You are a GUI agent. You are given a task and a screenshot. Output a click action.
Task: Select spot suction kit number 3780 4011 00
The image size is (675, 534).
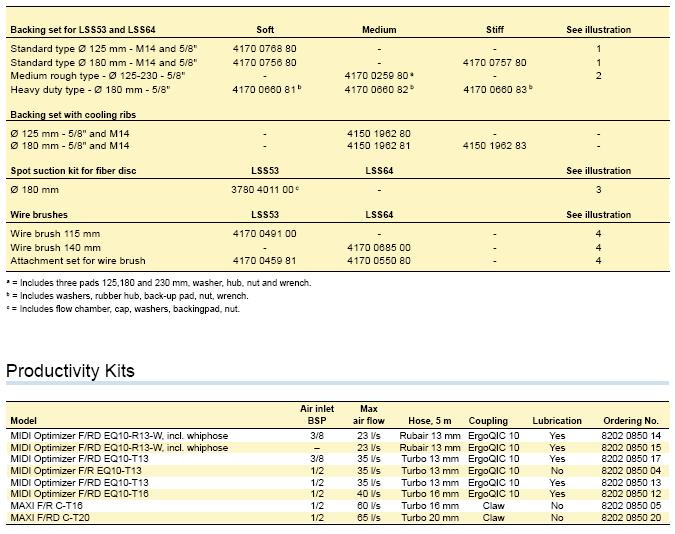click(x=262, y=189)
